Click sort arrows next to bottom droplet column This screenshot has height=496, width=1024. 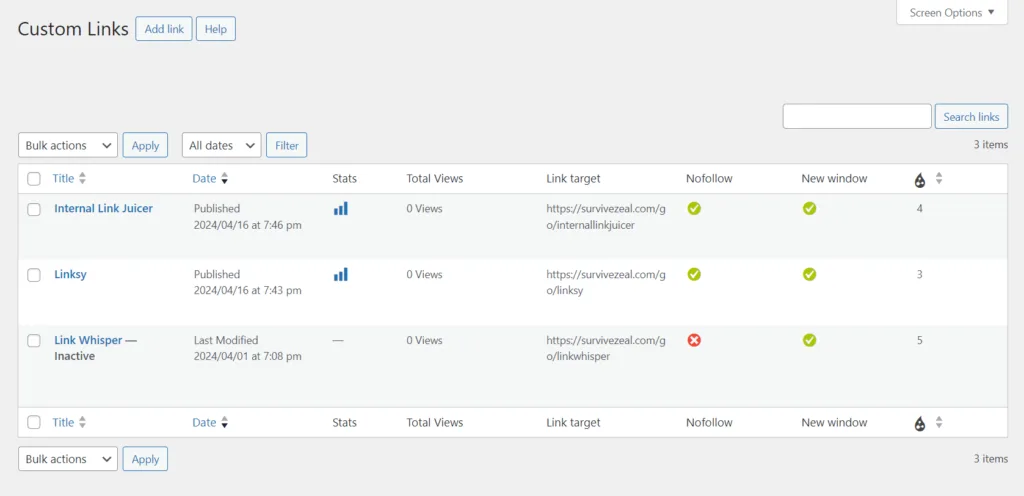(939, 422)
